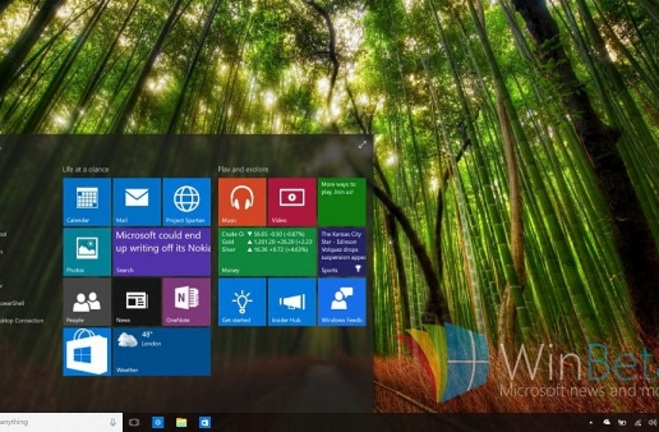Open the Photos tile
The image size is (659, 432).
pos(87,252)
